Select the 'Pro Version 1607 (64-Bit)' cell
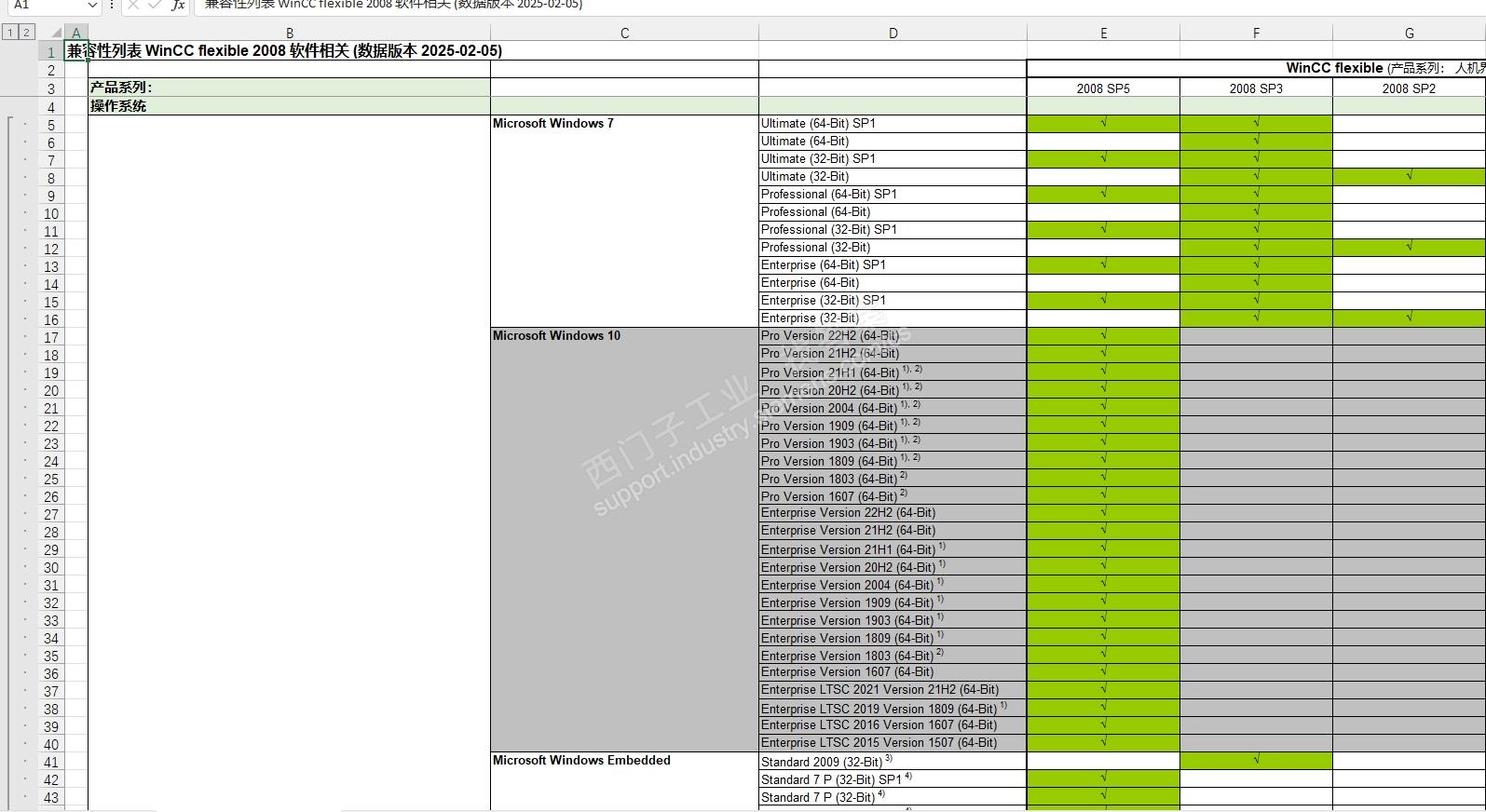The width and height of the screenshot is (1486, 812). [893, 495]
